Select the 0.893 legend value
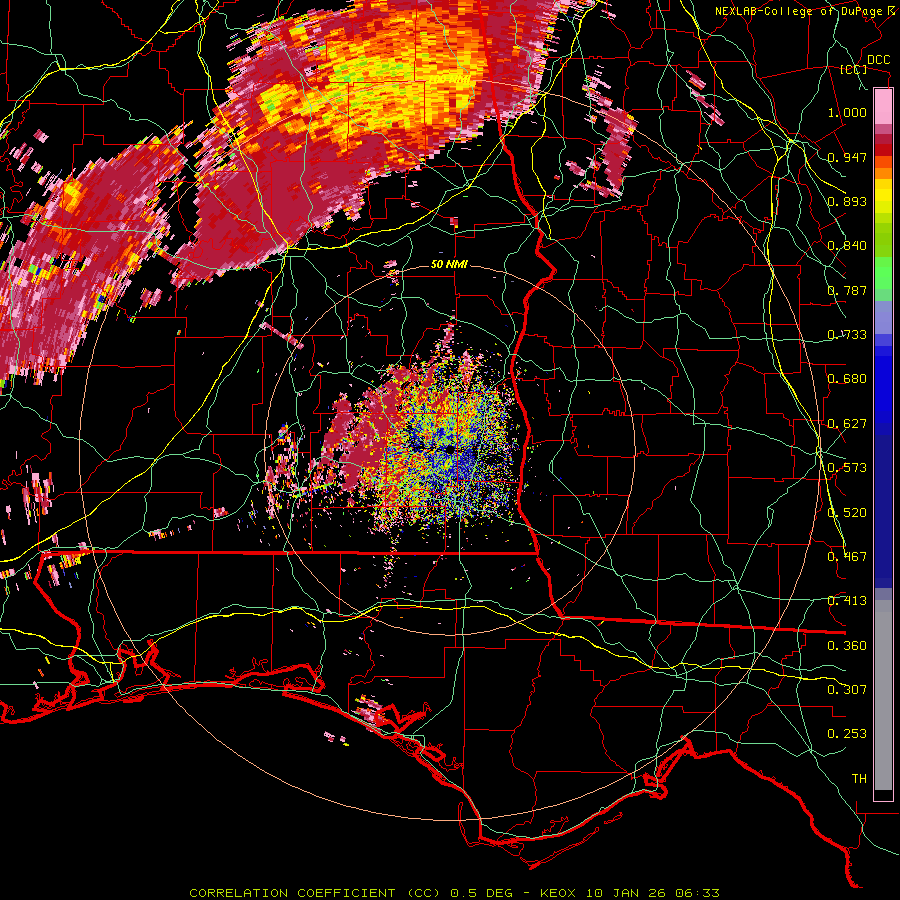Screen dimensions: 900x900 coord(847,201)
